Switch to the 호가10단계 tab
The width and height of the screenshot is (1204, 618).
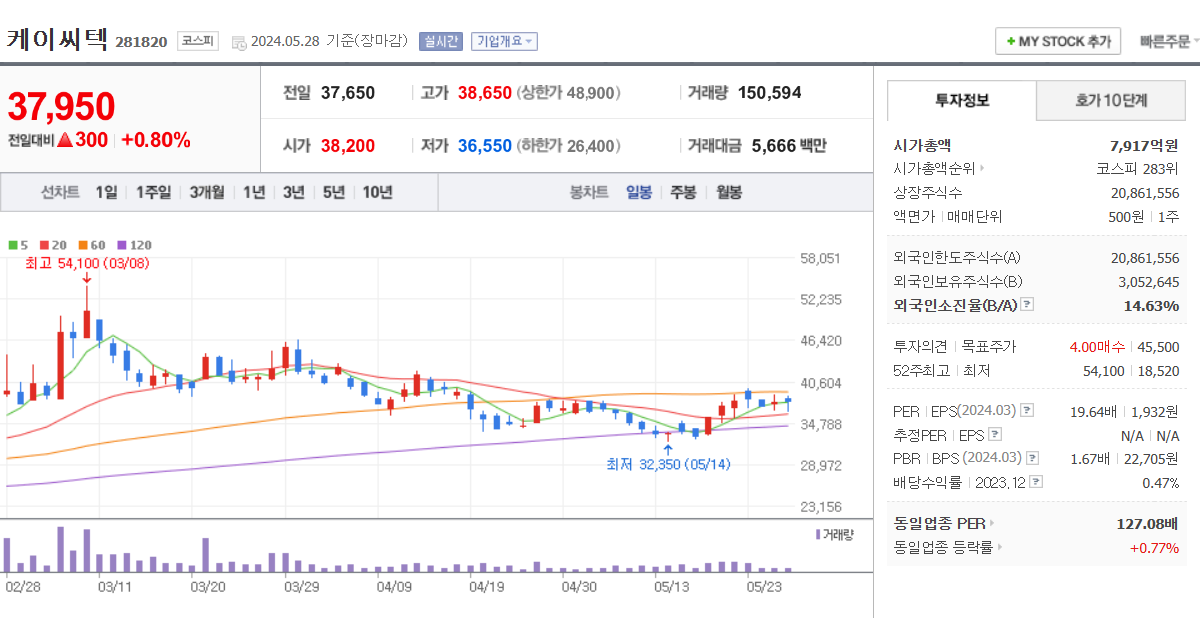(x=1111, y=100)
